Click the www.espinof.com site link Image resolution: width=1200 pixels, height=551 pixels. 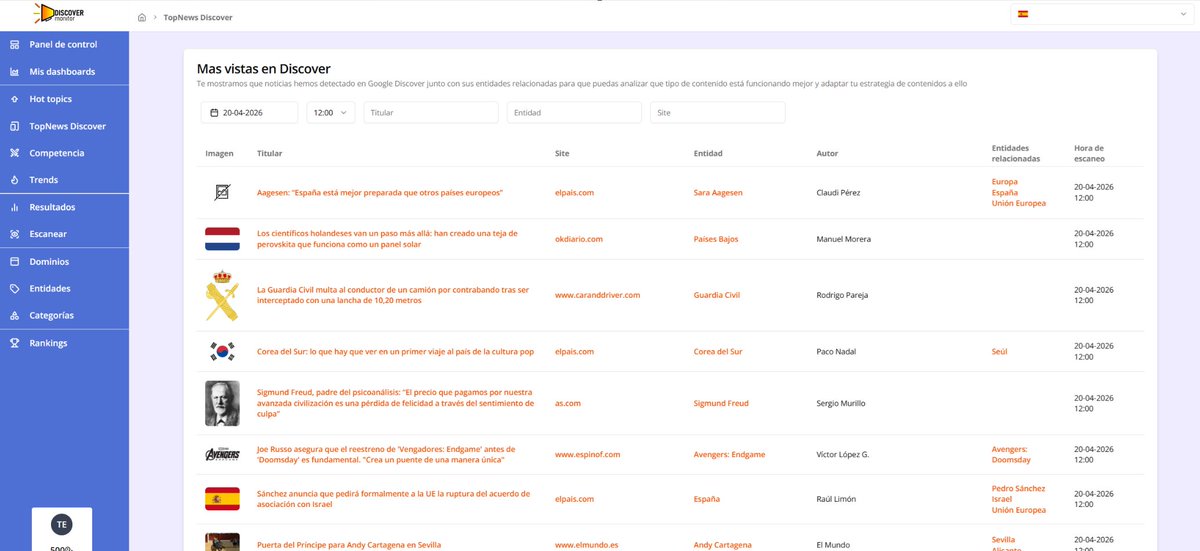[x=588, y=454]
